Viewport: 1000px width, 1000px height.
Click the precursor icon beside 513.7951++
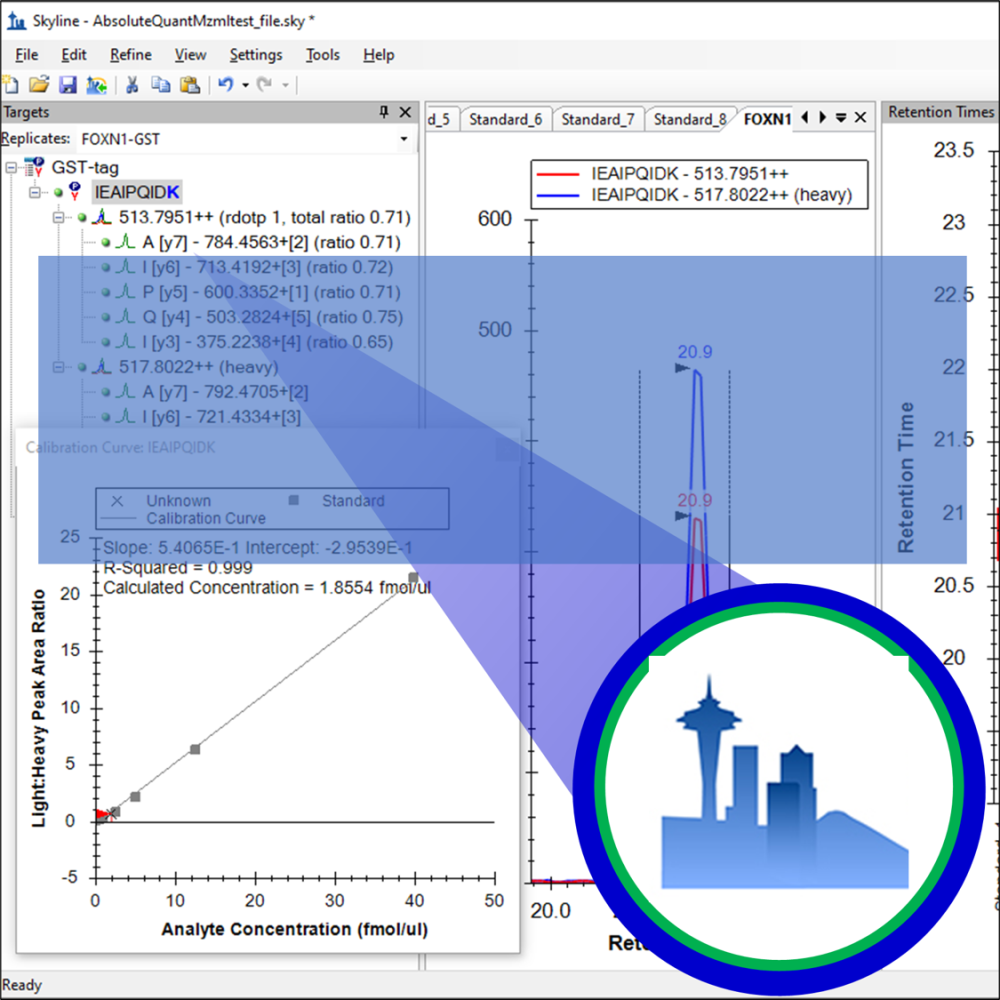tap(101, 217)
